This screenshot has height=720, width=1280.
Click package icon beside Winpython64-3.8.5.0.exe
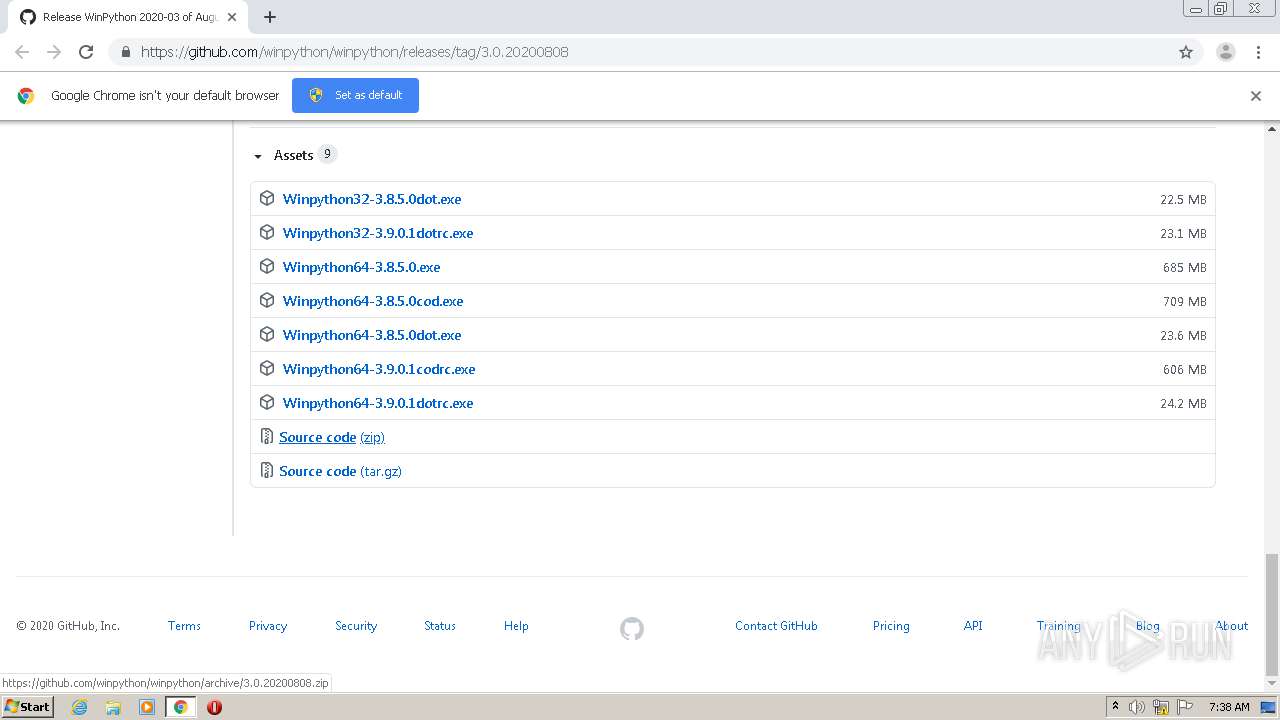[267, 266]
